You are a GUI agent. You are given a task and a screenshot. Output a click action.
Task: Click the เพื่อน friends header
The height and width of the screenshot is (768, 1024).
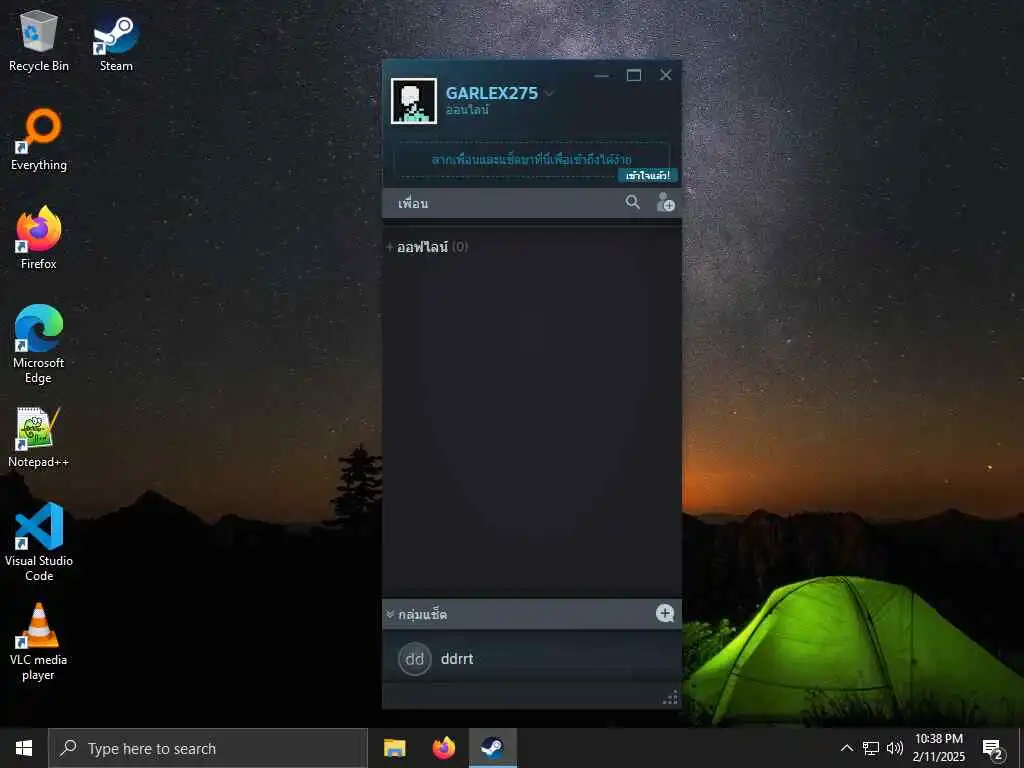[413, 204]
